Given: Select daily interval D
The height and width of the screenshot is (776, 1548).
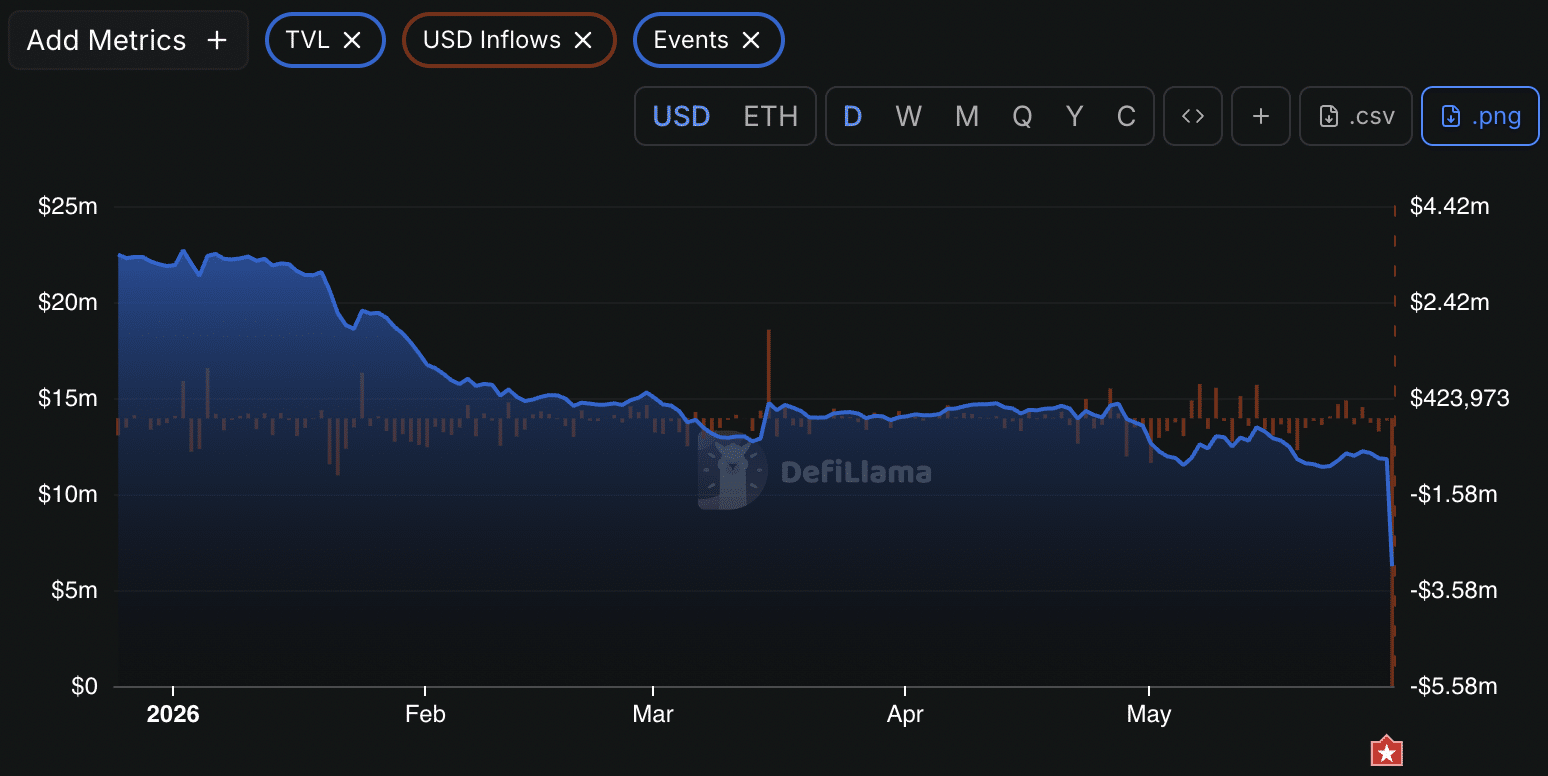Looking at the screenshot, I should (x=852, y=116).
